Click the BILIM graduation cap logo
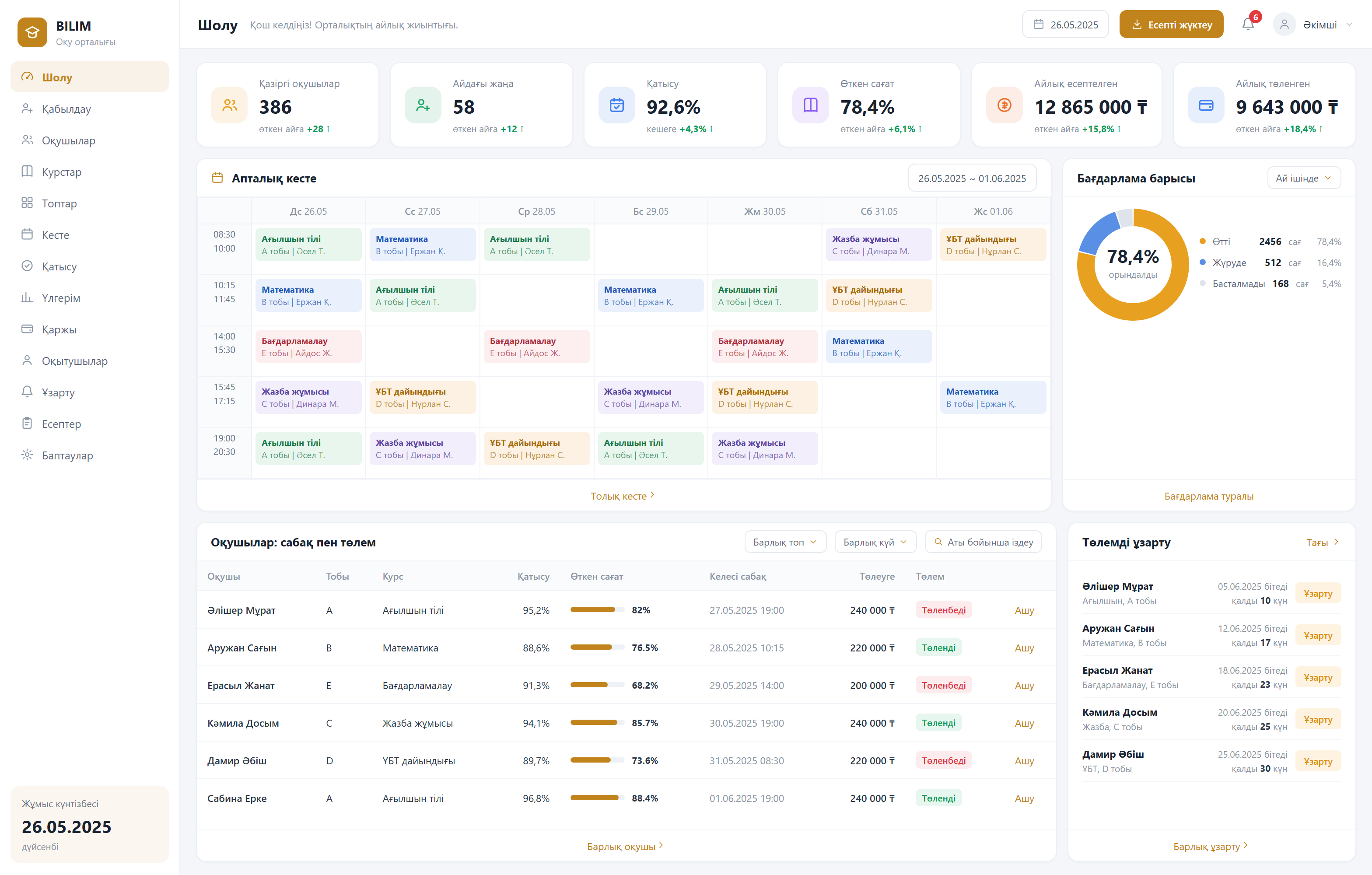This screenshot has height=875, width=1372. point(32,32)
